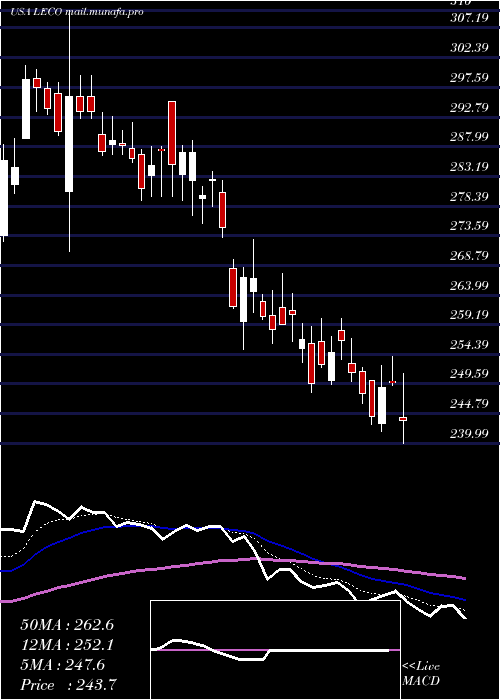Viewport: 500px width, 700px height.
Task: Click the 283.19 price axis label
Action: click(x=469, y=167)
